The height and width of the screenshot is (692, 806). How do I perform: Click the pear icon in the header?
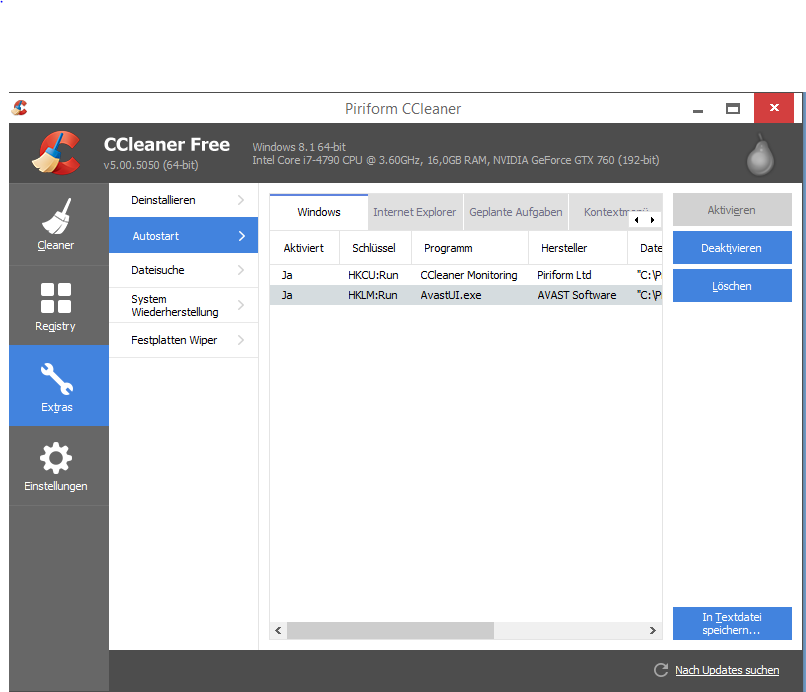pyautogui.click(x=760, y=155)
